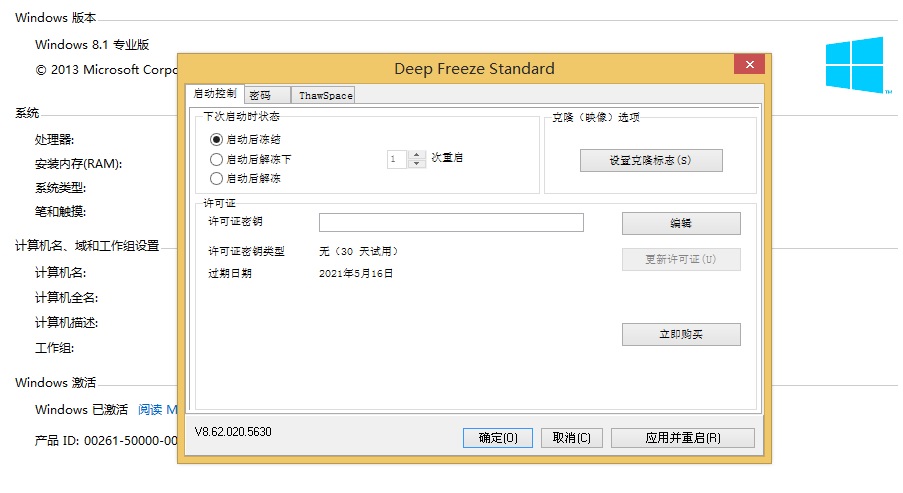
Task: Click the 许可证密钥 input field
Action: point(451,222)
